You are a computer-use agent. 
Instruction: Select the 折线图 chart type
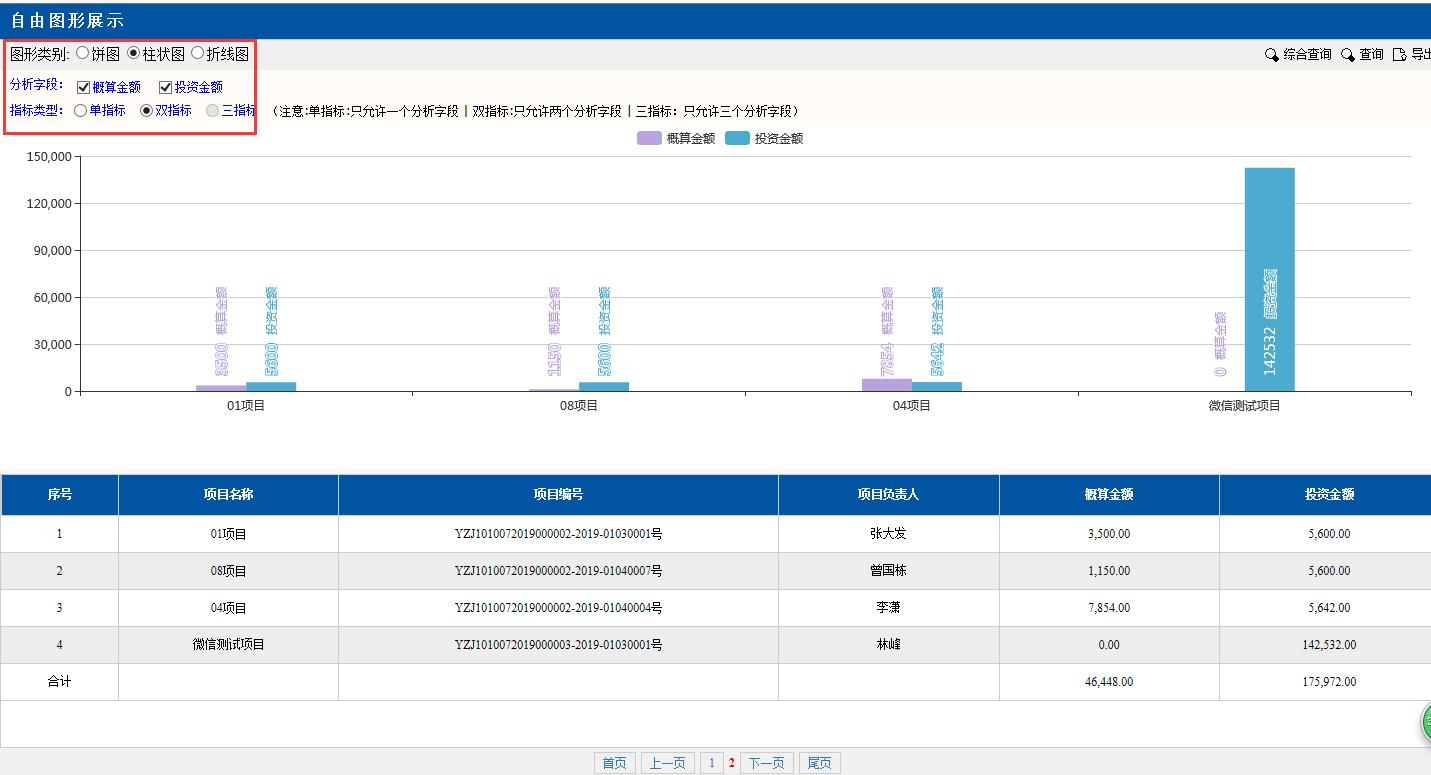pyautogui.click(x=197, y=53)
